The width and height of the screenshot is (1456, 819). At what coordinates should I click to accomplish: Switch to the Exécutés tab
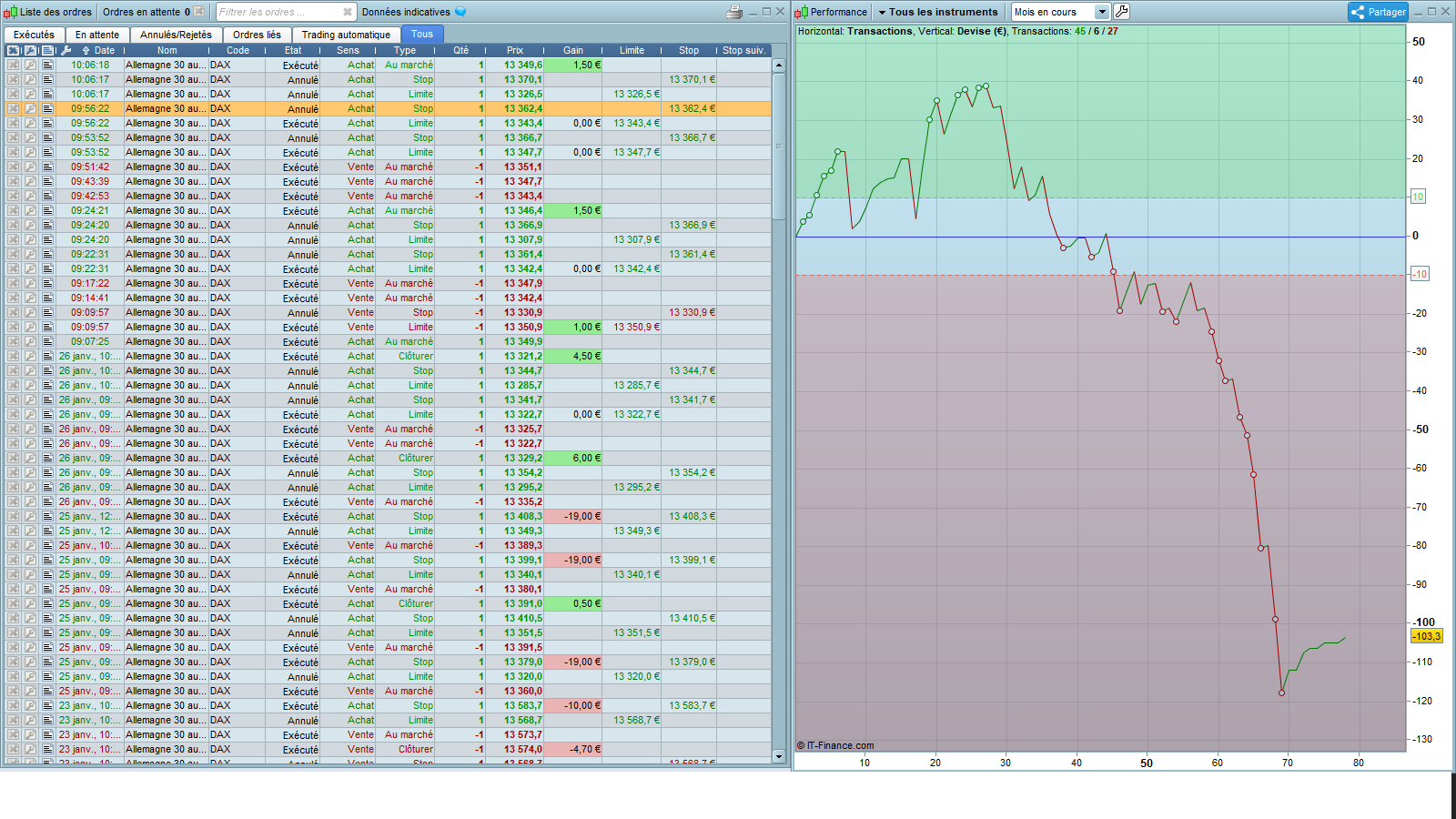click(34, 35)
